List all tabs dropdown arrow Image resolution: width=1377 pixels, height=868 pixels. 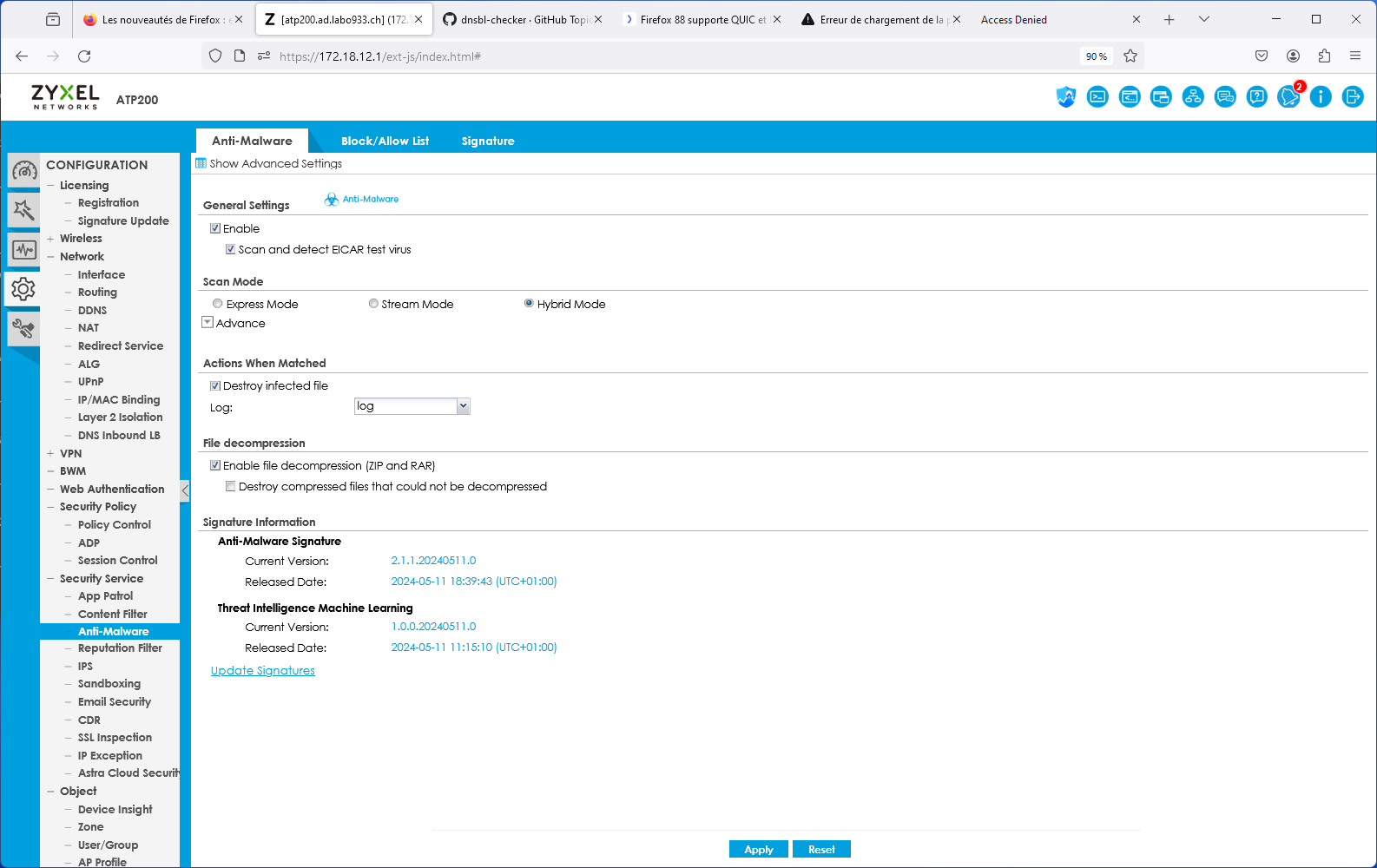[1204, 19]
